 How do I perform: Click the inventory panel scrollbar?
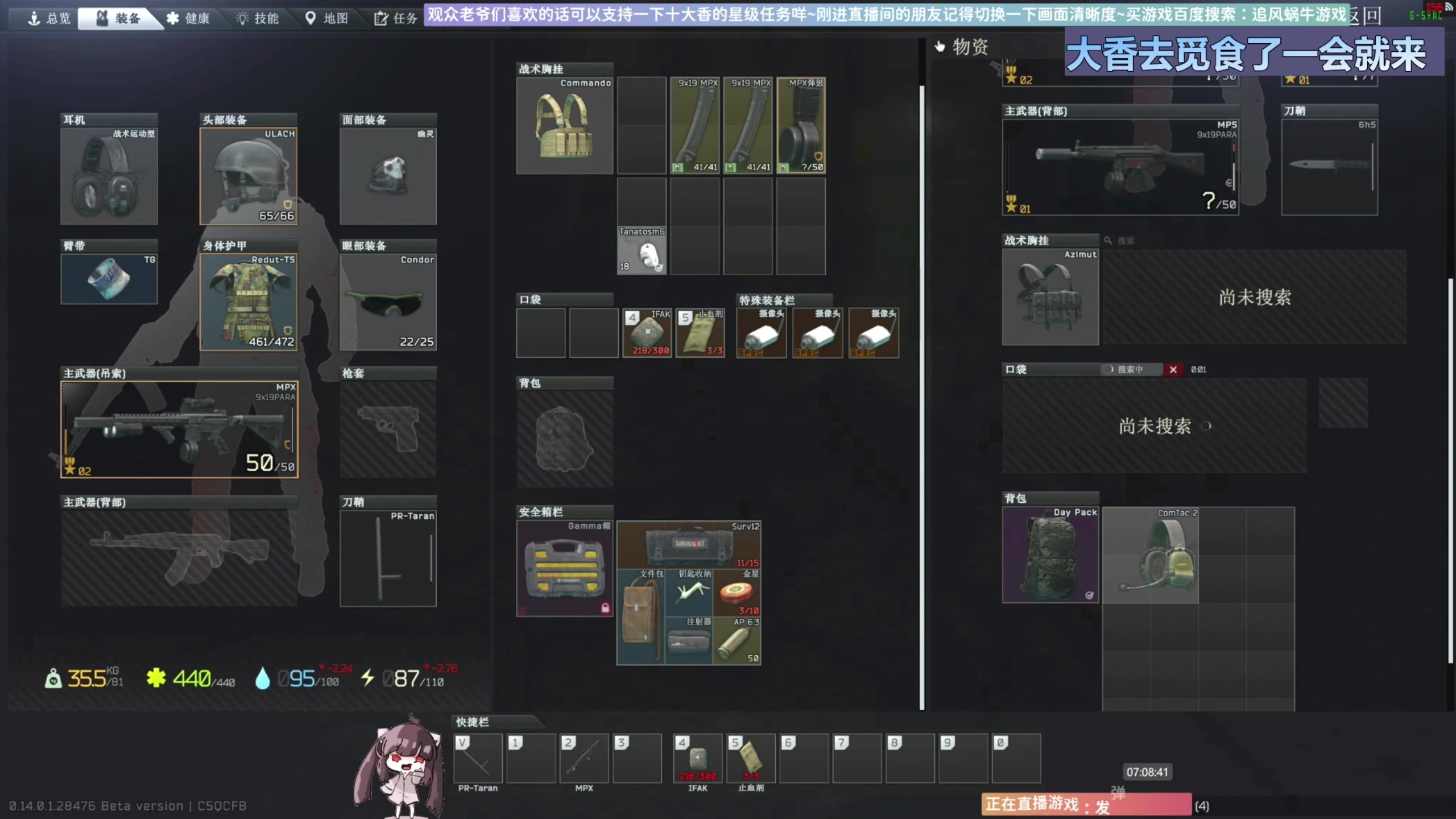coord(922,398)
